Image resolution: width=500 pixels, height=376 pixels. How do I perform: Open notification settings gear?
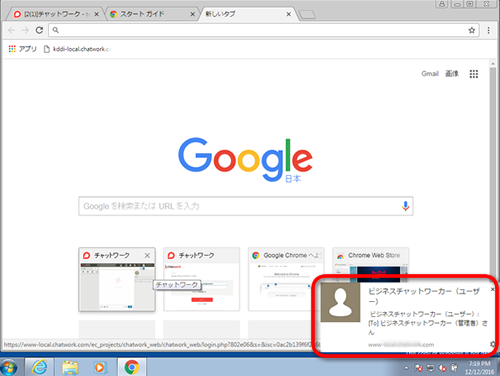point(492,344)
